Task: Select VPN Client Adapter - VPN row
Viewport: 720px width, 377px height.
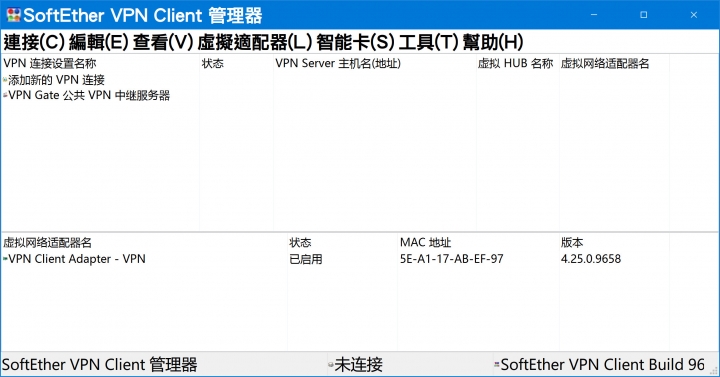Action: tap(77, 259)
